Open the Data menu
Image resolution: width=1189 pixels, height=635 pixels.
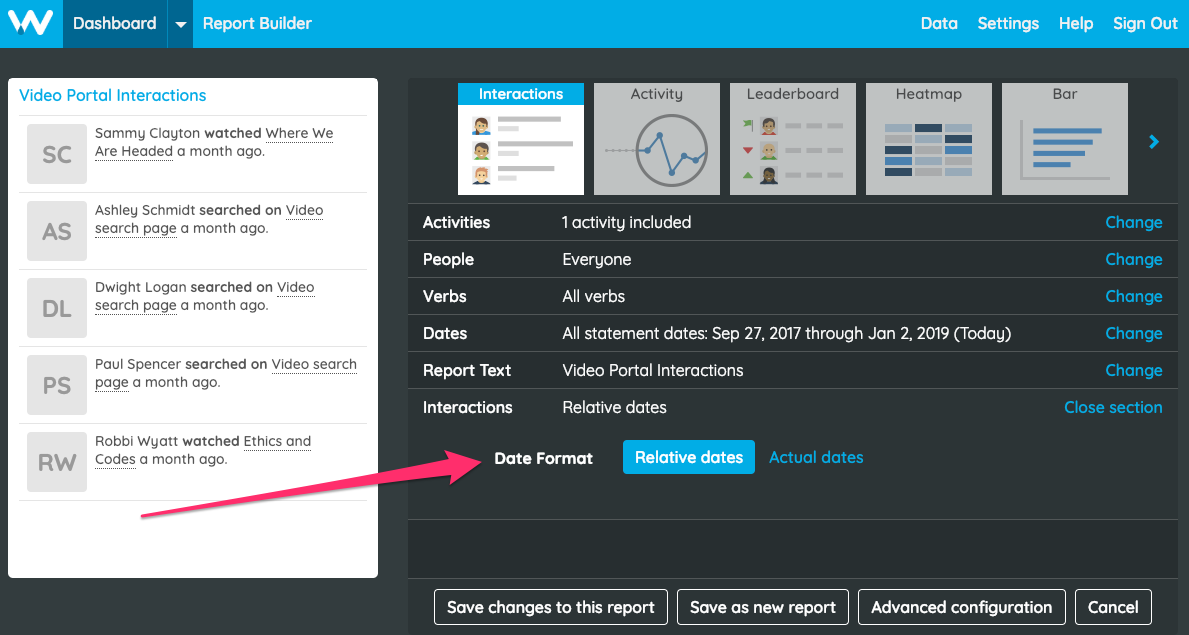point(939,24)
